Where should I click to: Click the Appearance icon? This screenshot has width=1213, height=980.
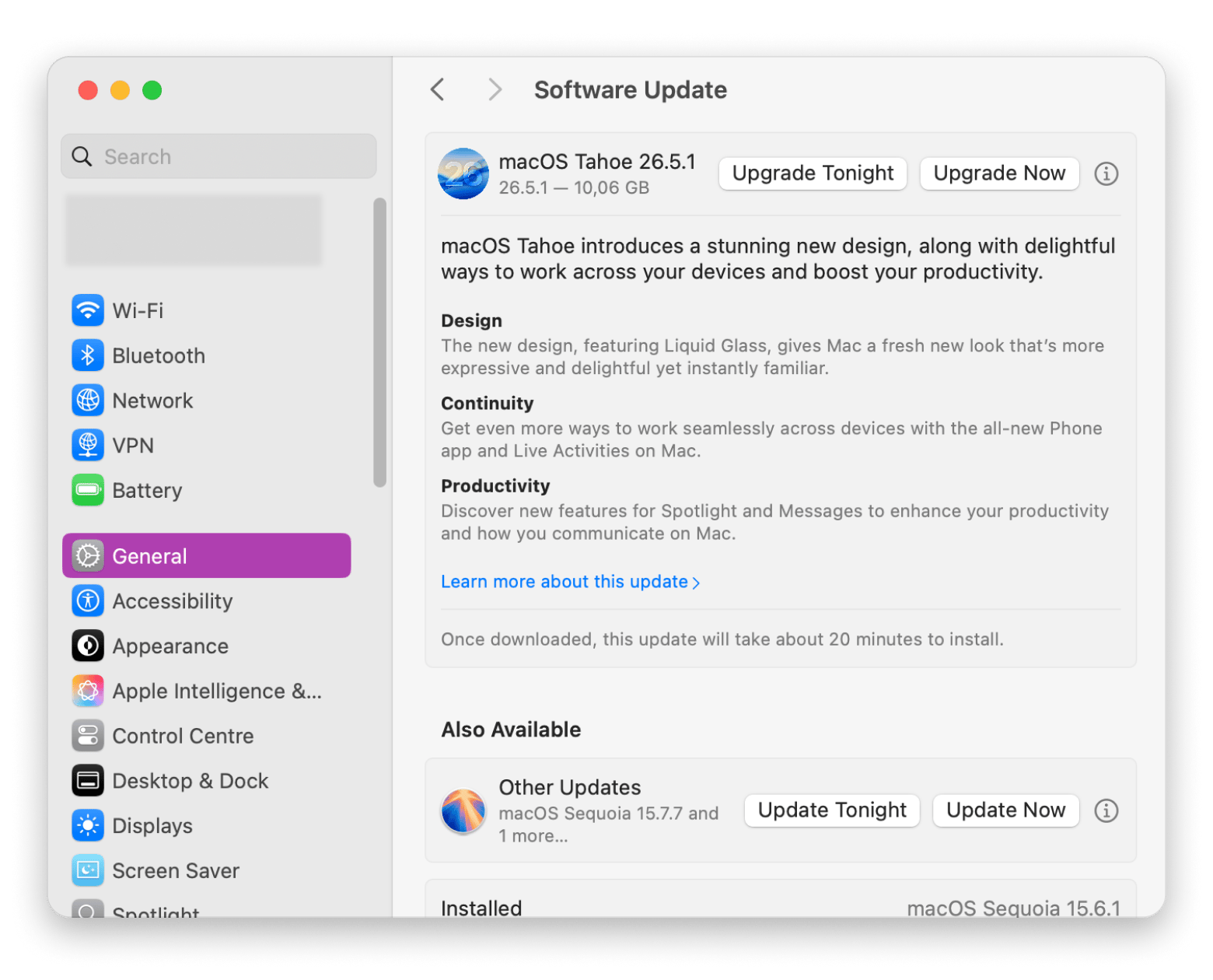pos(88,646)
